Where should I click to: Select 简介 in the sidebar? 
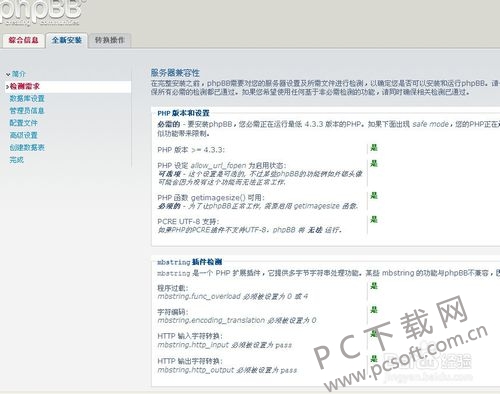(19, 74)
